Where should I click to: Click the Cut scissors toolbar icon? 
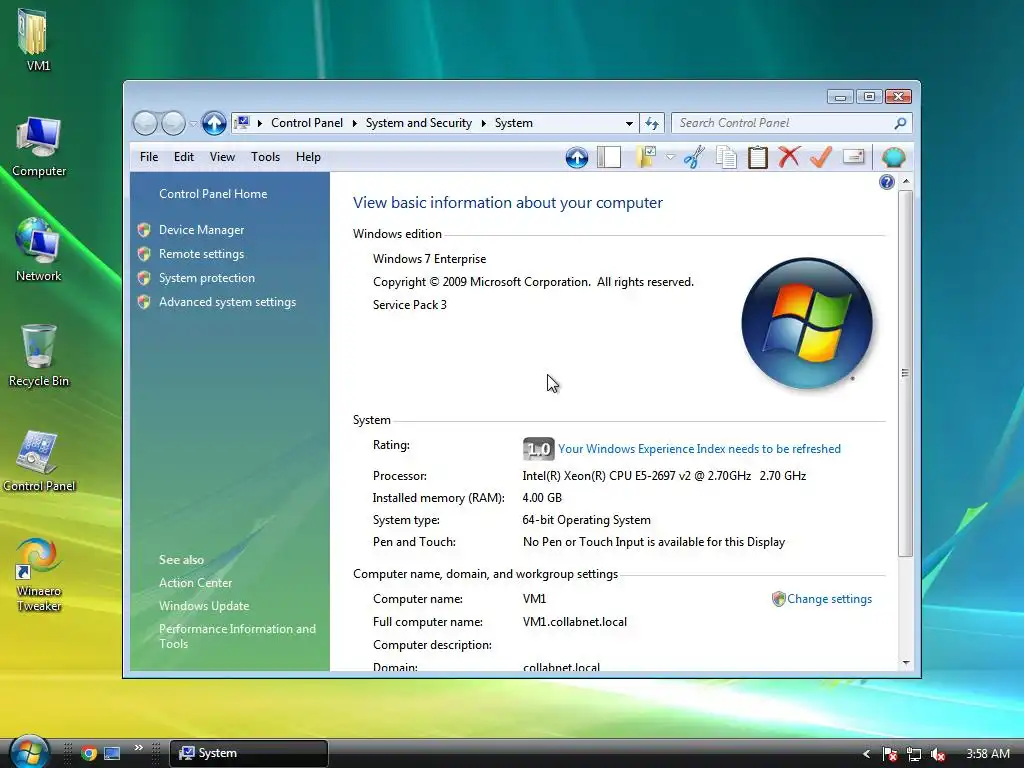pyautogui.click(x=694, y=157)
